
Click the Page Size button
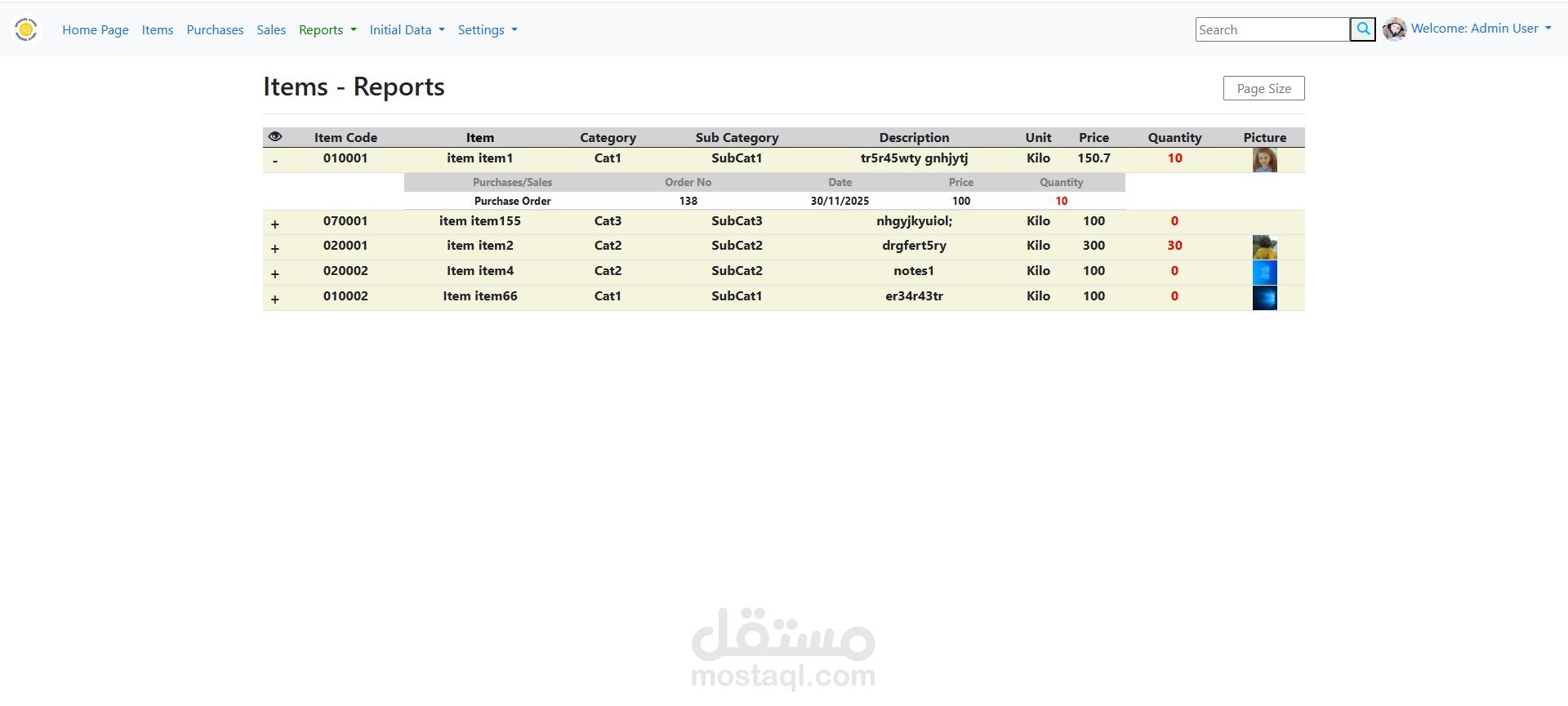[x=1263, y=88]
